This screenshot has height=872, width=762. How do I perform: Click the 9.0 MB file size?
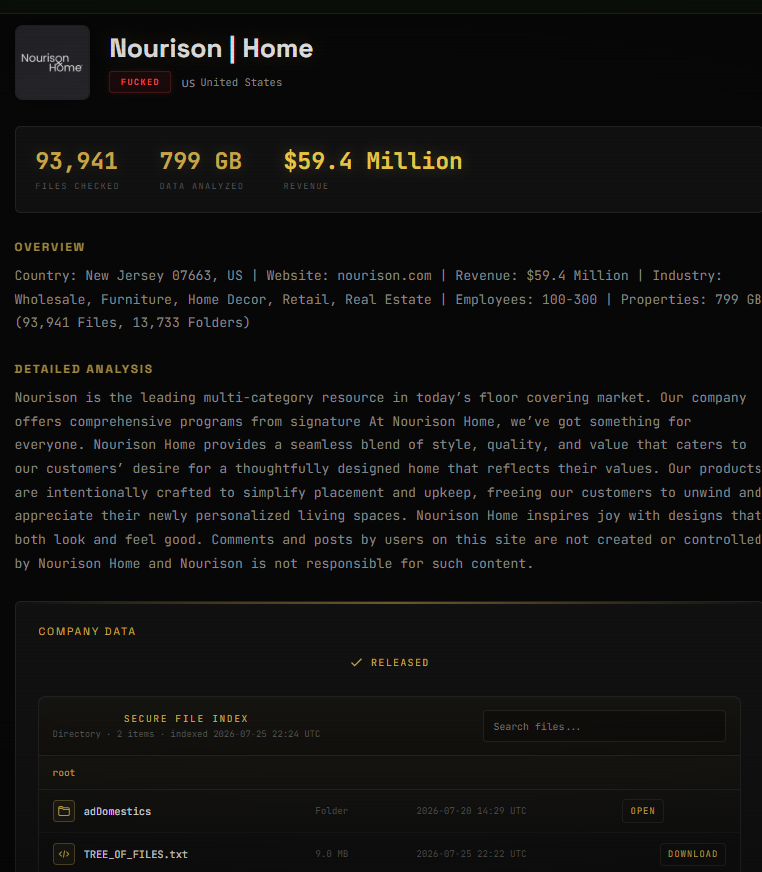point(331,854)
